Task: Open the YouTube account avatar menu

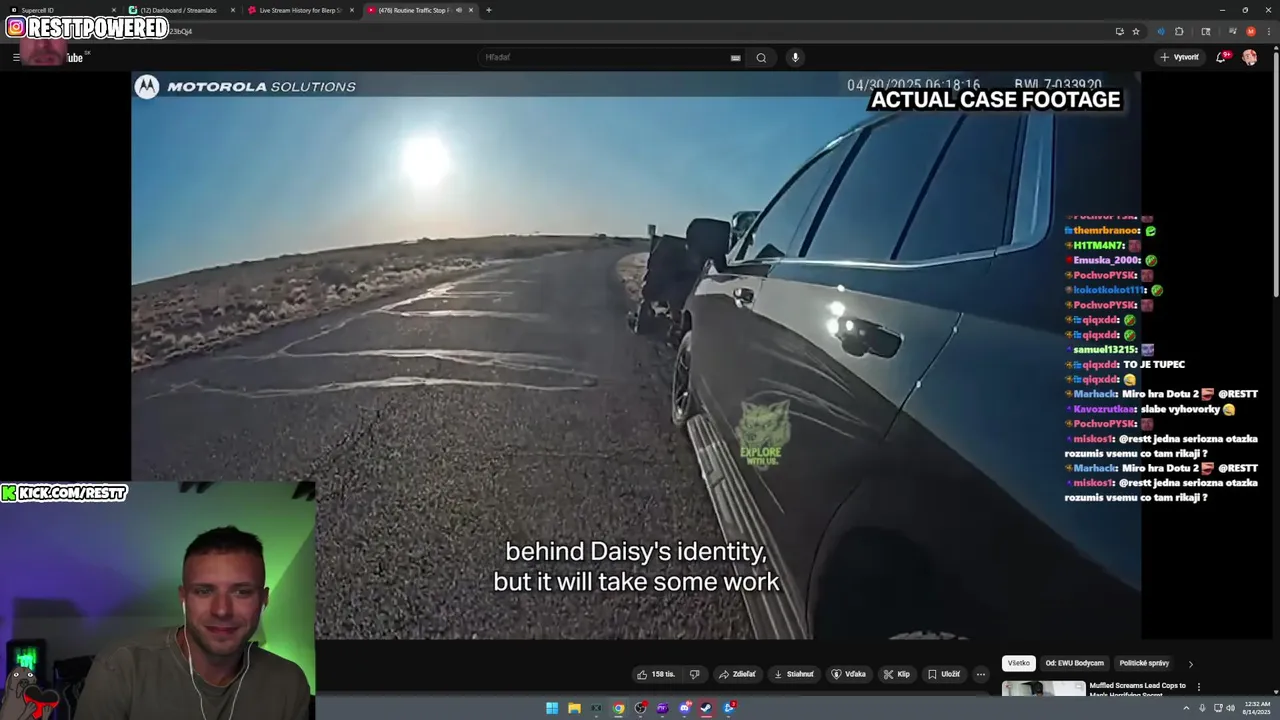Action: click(1250, 57)
